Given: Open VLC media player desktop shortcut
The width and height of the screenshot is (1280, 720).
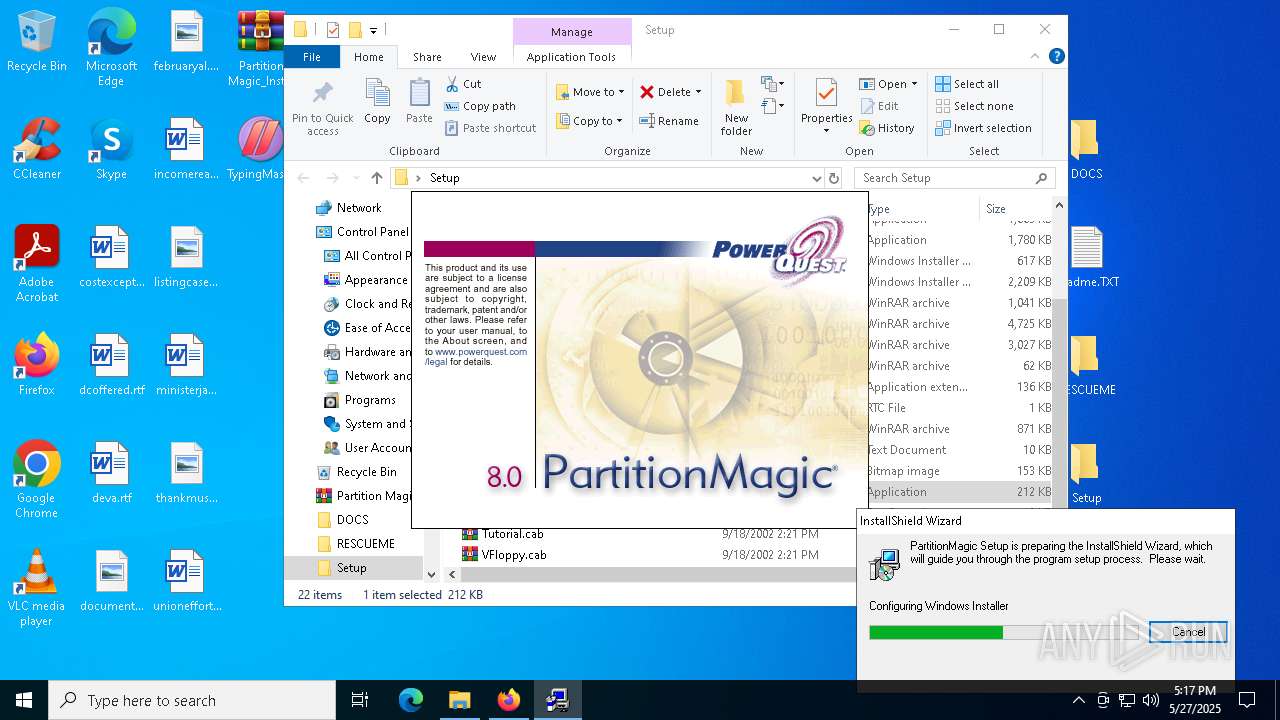Looking at the screenshot, I should click(37, 588).
